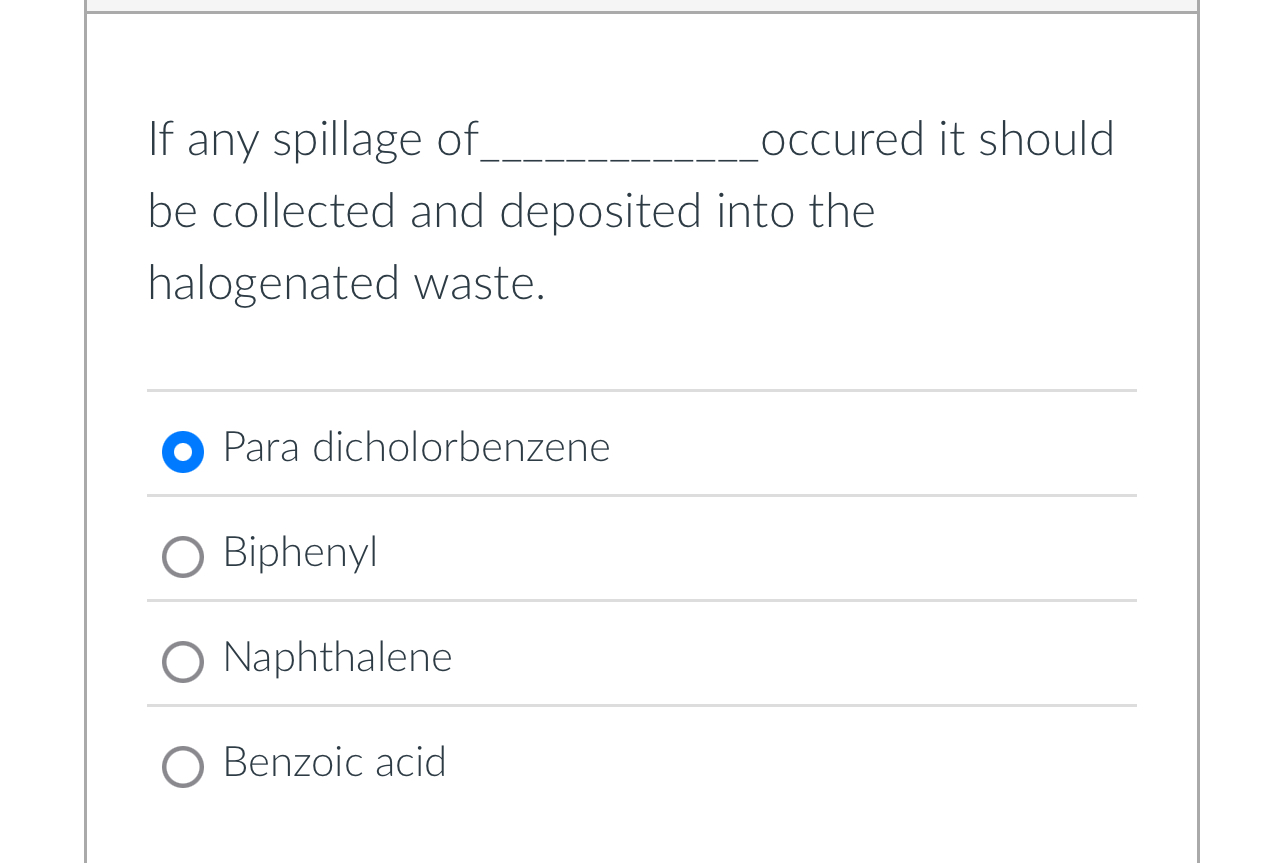This screenshot has width=1284, height=863.
Task: Choose the Biphenyl radio button
Action: click(x=183, y=557)
